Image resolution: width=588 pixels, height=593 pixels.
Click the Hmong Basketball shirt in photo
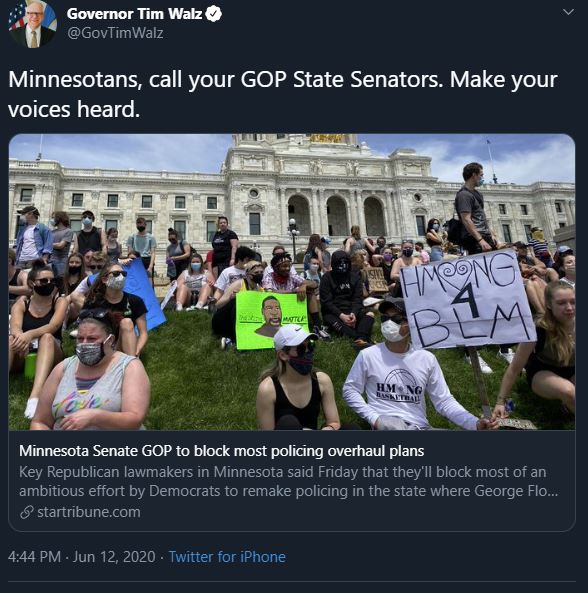coord(399,386)
